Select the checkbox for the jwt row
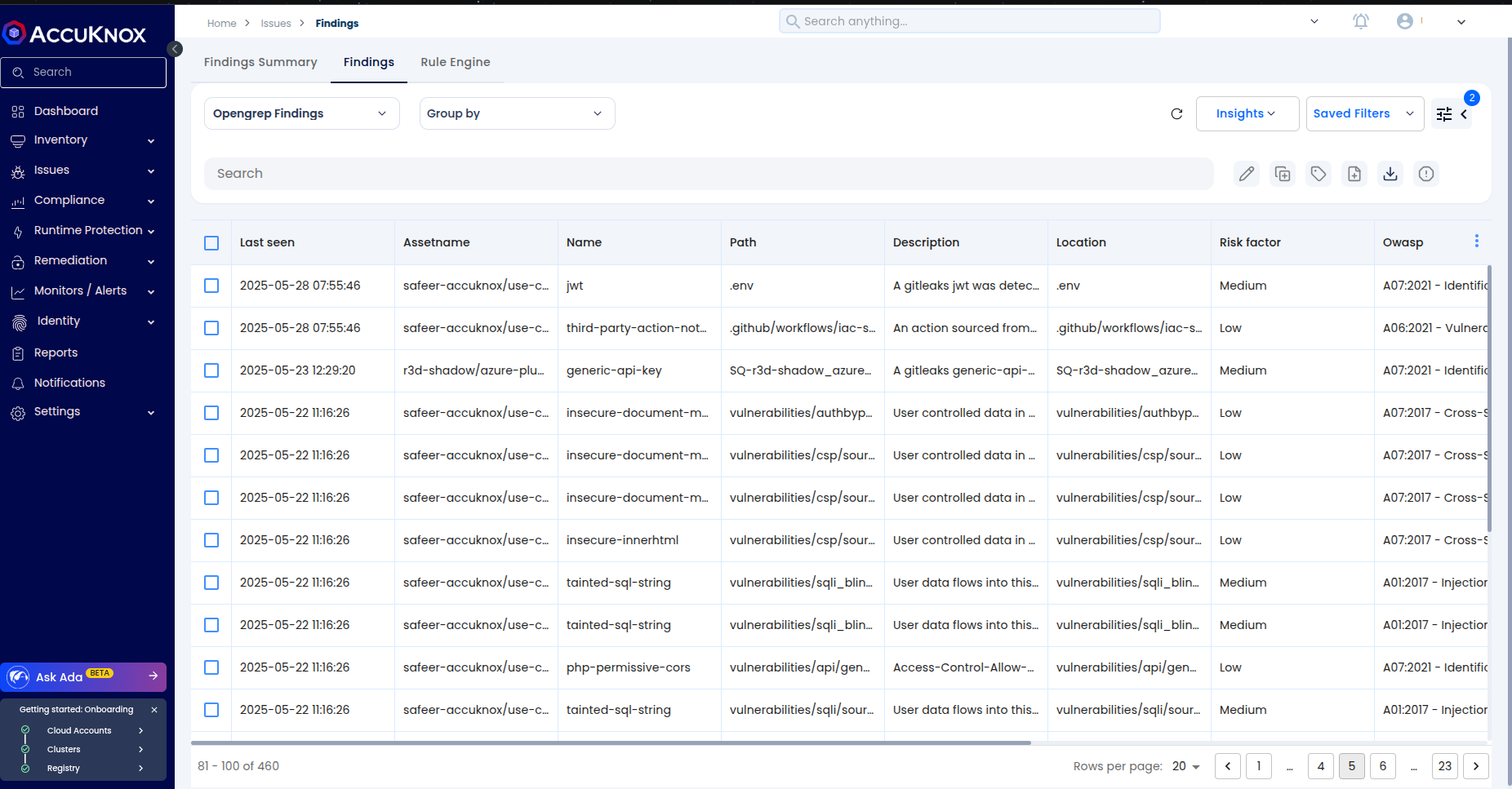Viewport: 1512px width, 789px height. 211,286
